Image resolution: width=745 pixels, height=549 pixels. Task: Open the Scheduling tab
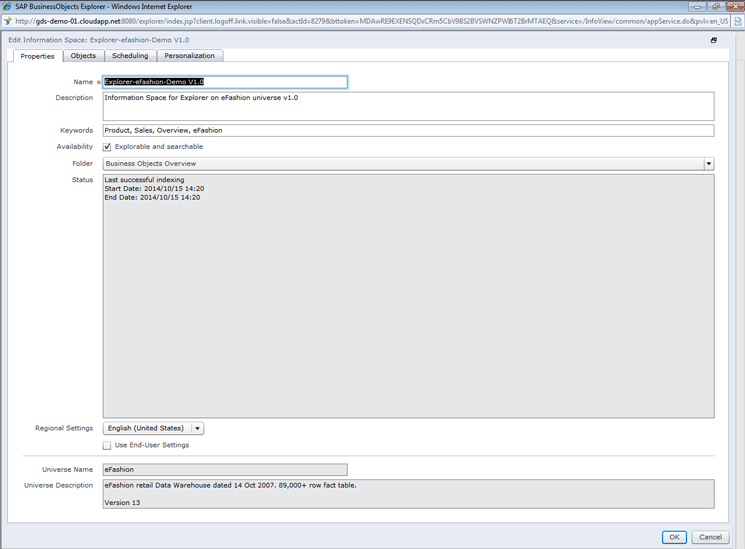pyautogui.click(x=130, y=56)
